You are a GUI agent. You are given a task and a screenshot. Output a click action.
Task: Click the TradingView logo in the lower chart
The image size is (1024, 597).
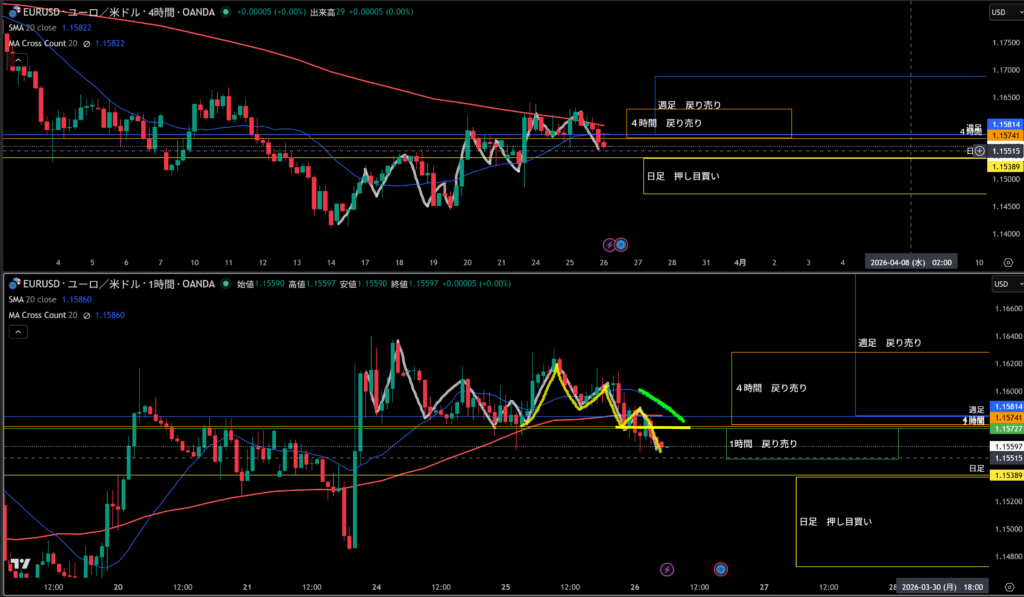18,565
